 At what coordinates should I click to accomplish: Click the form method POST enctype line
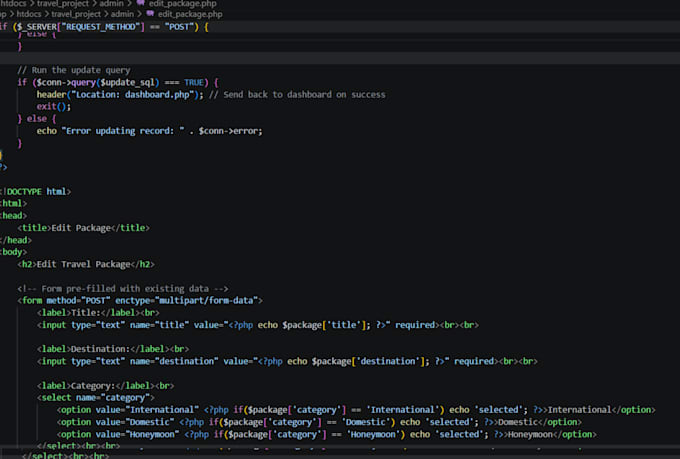(140, 301)
